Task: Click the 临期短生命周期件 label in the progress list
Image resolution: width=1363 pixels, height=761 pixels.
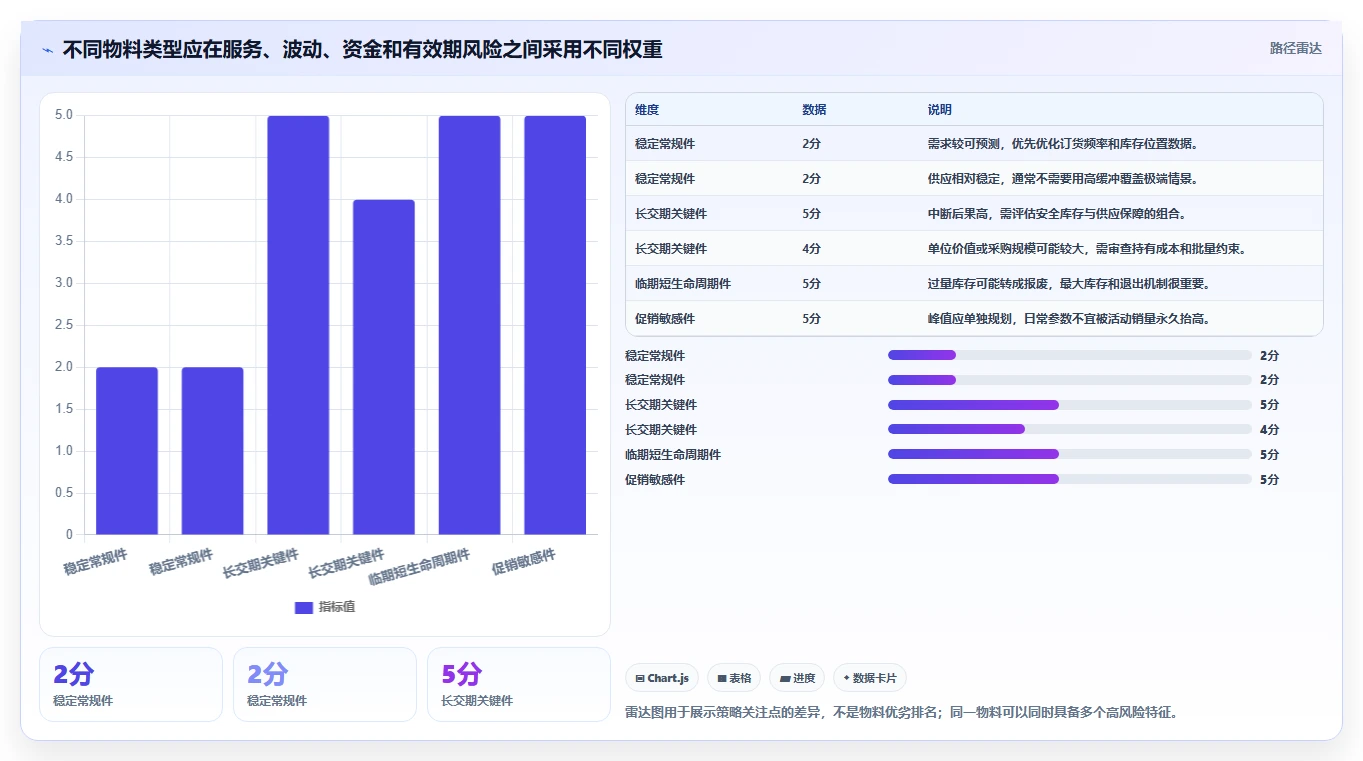Action: (673, 455)
